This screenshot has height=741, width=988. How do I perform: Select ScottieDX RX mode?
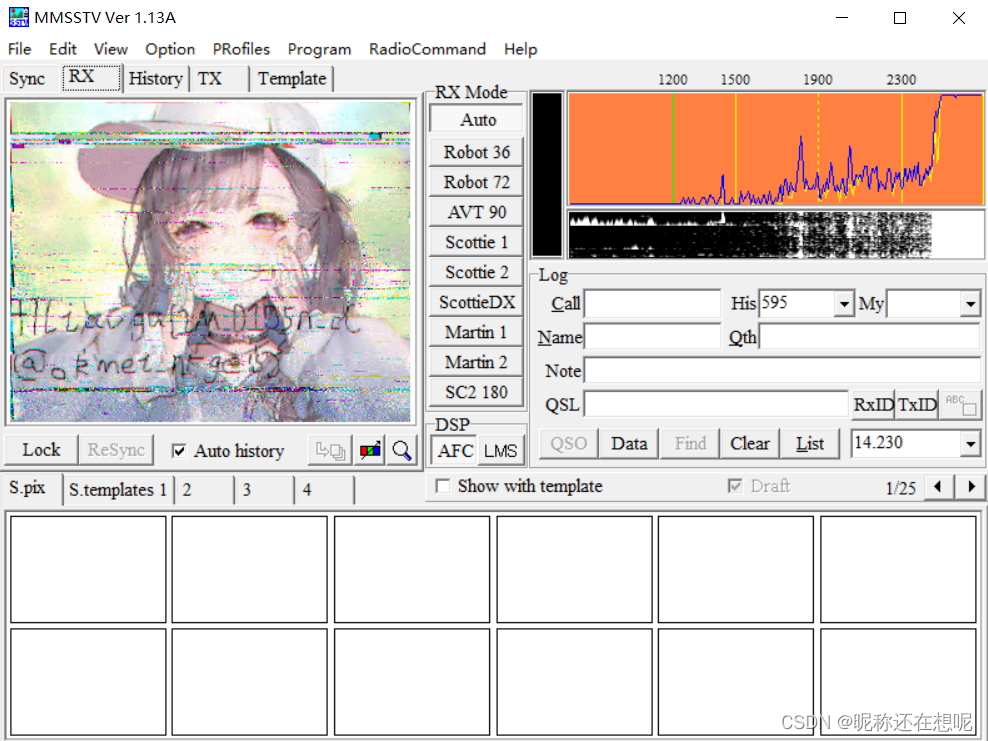[x=476, y=302]
